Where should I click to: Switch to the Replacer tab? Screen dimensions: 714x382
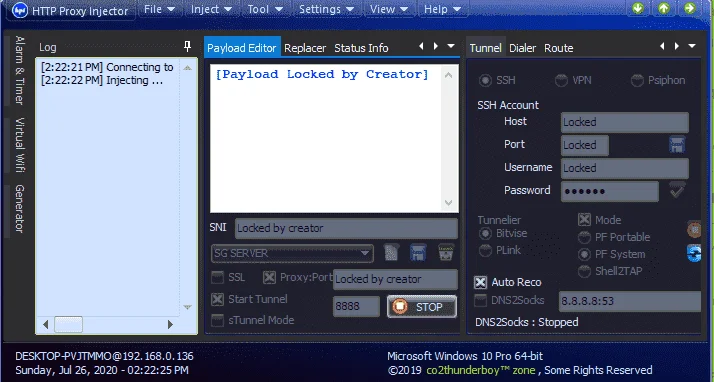pos(305,48)
